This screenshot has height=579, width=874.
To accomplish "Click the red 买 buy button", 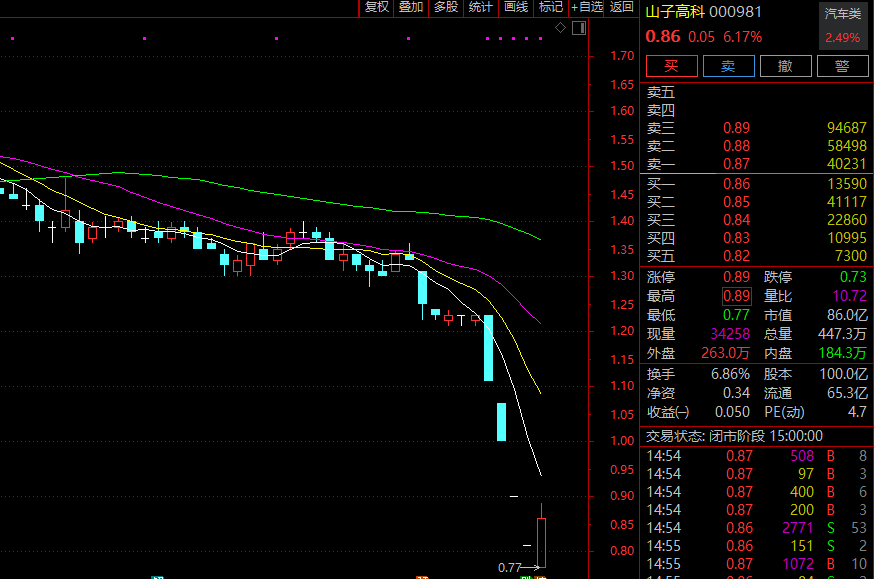I will pos(672,66).
